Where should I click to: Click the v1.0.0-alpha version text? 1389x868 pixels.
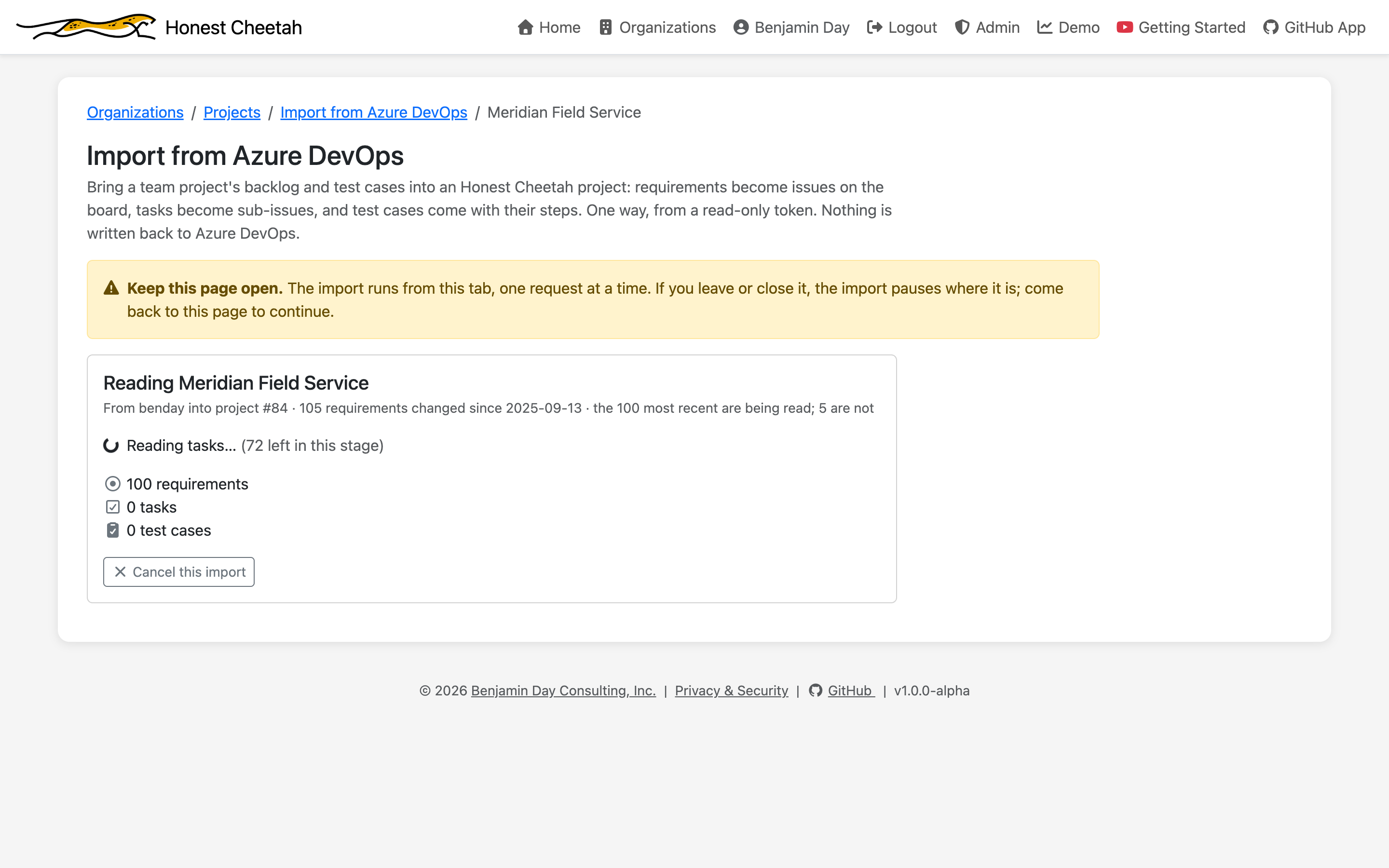(x=932, y=691)
